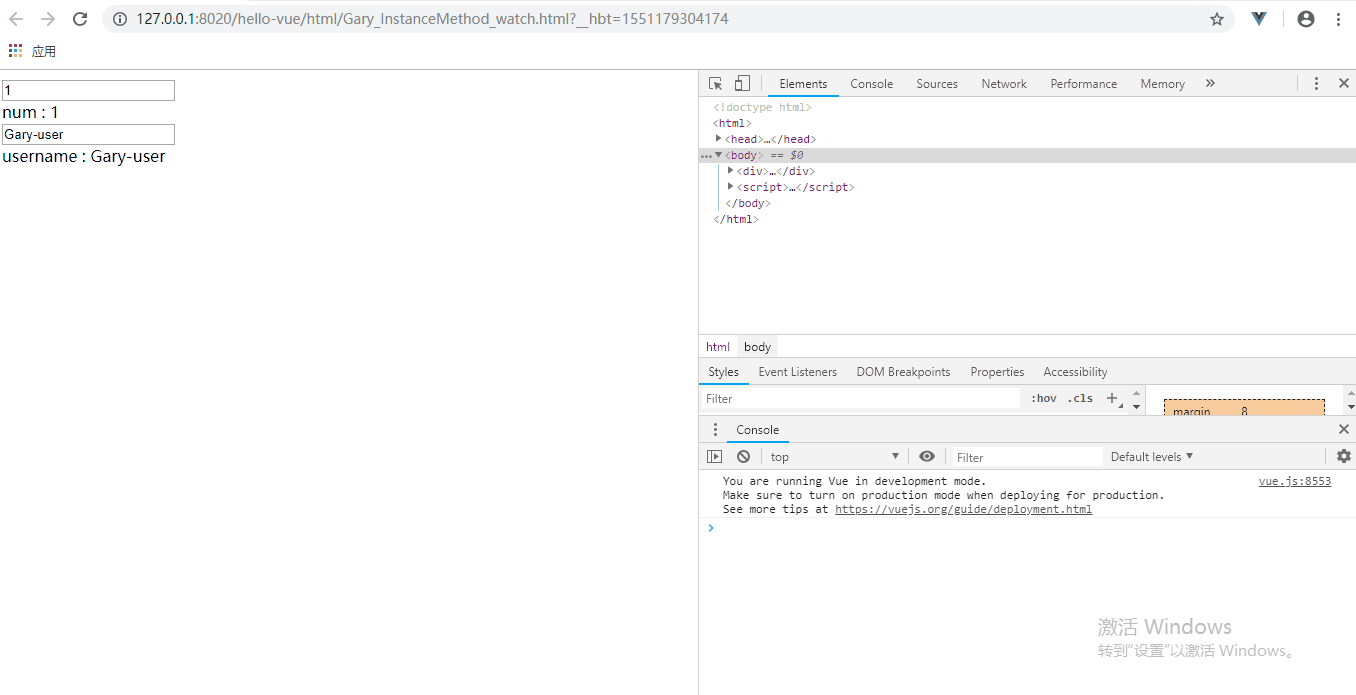Open the DevTools customize menu dots
Screen dimensions: 1356x695
click(x=1317, y=84)
